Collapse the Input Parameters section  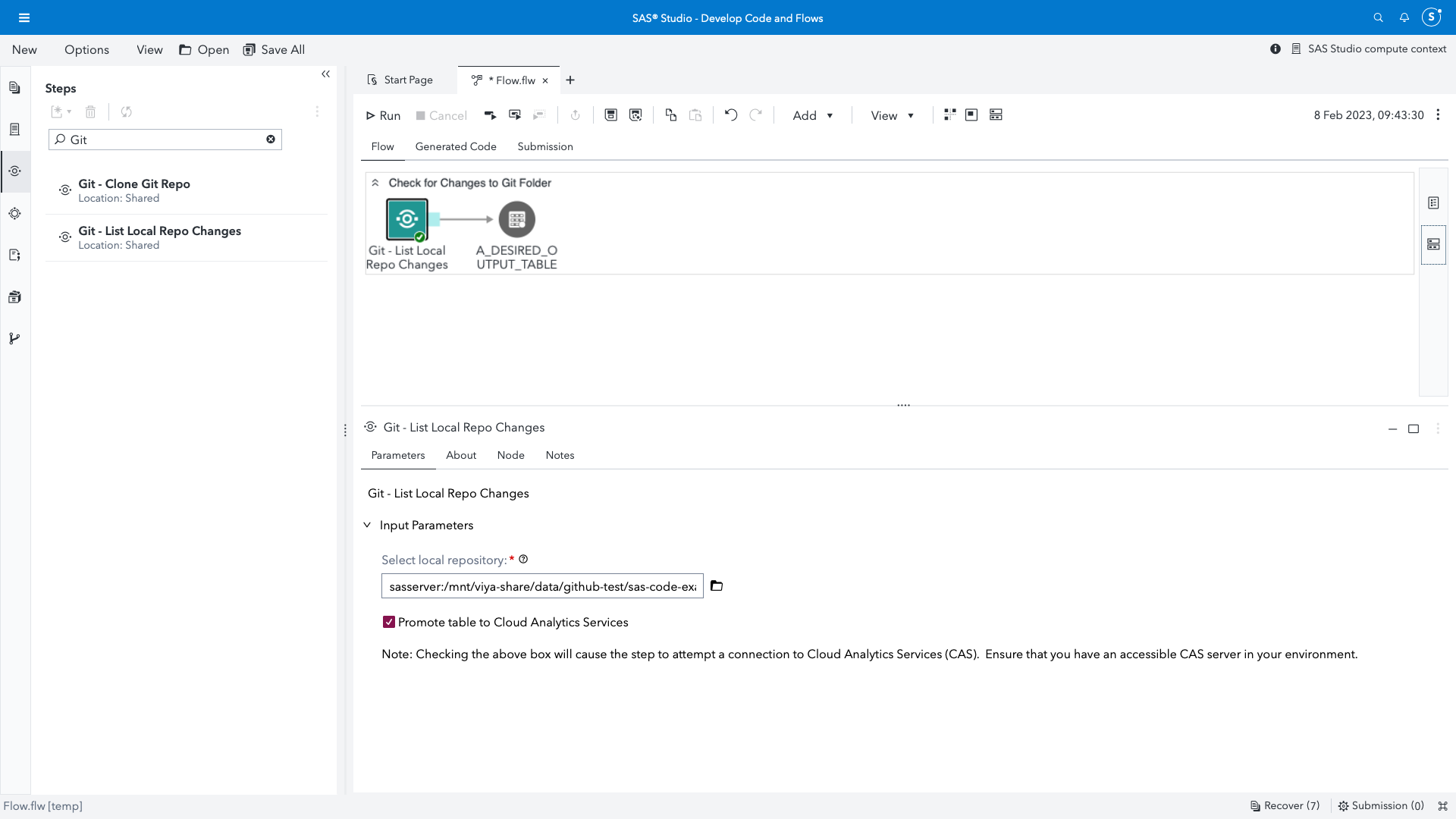367,526
